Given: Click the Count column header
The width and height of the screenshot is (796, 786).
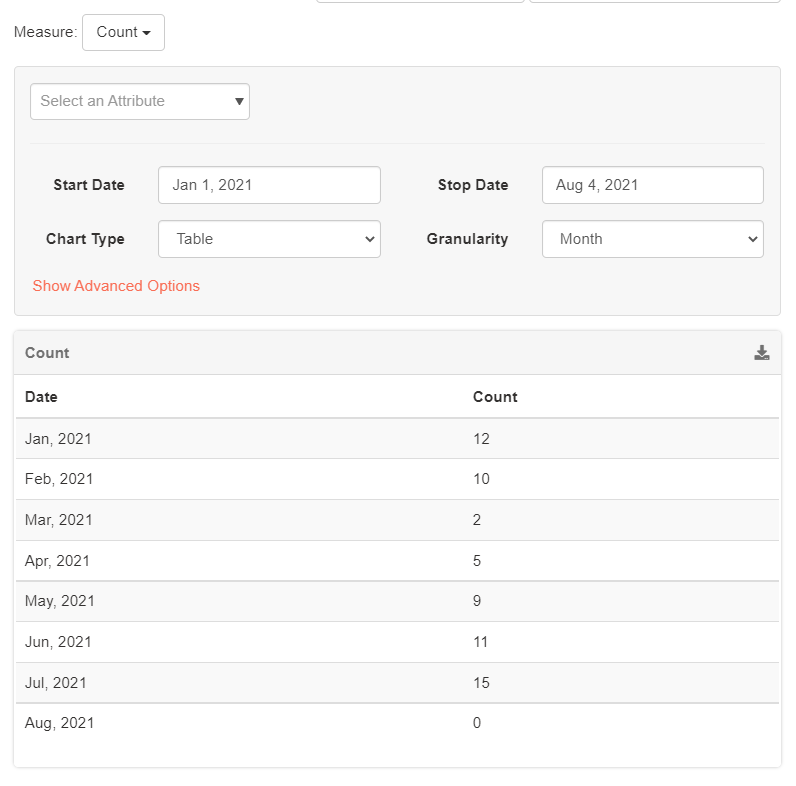Looking at the screenshot, I should 495,397.
